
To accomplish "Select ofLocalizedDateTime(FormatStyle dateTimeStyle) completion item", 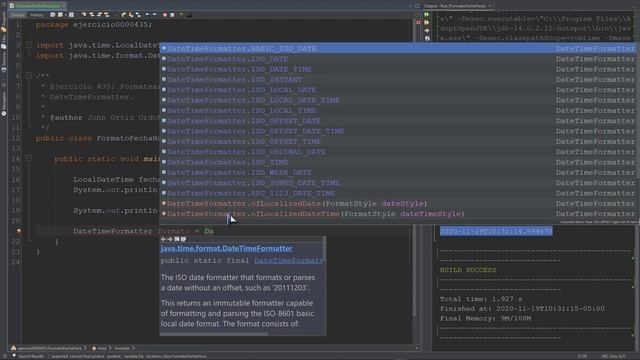I will (398, 214).
